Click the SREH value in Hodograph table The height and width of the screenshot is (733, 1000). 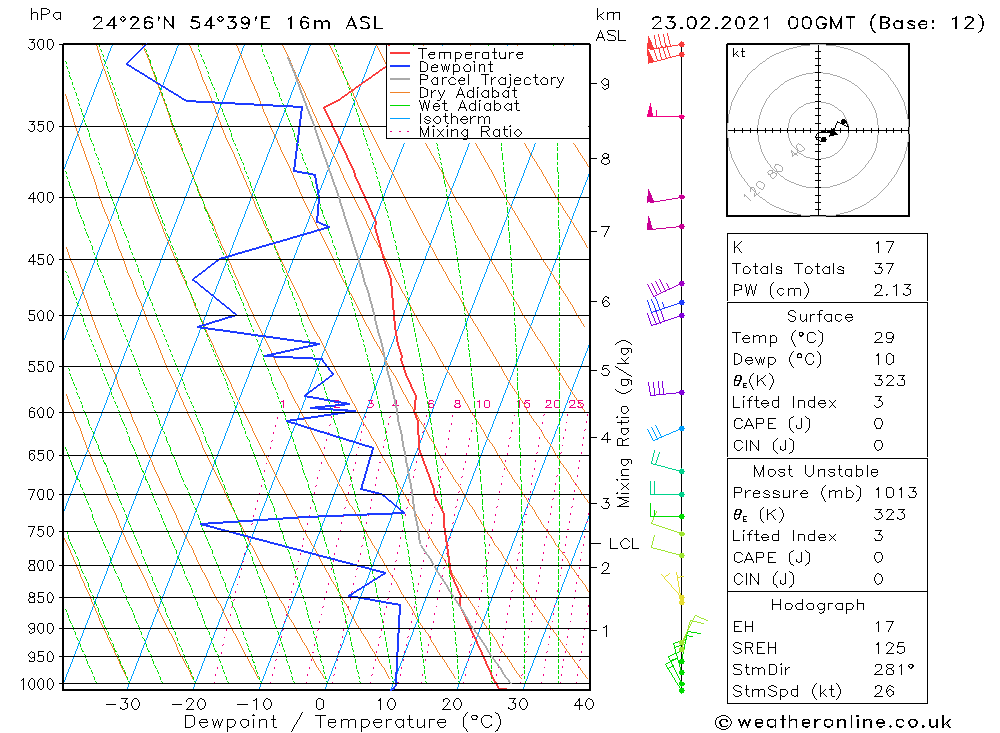coord(890,648)
